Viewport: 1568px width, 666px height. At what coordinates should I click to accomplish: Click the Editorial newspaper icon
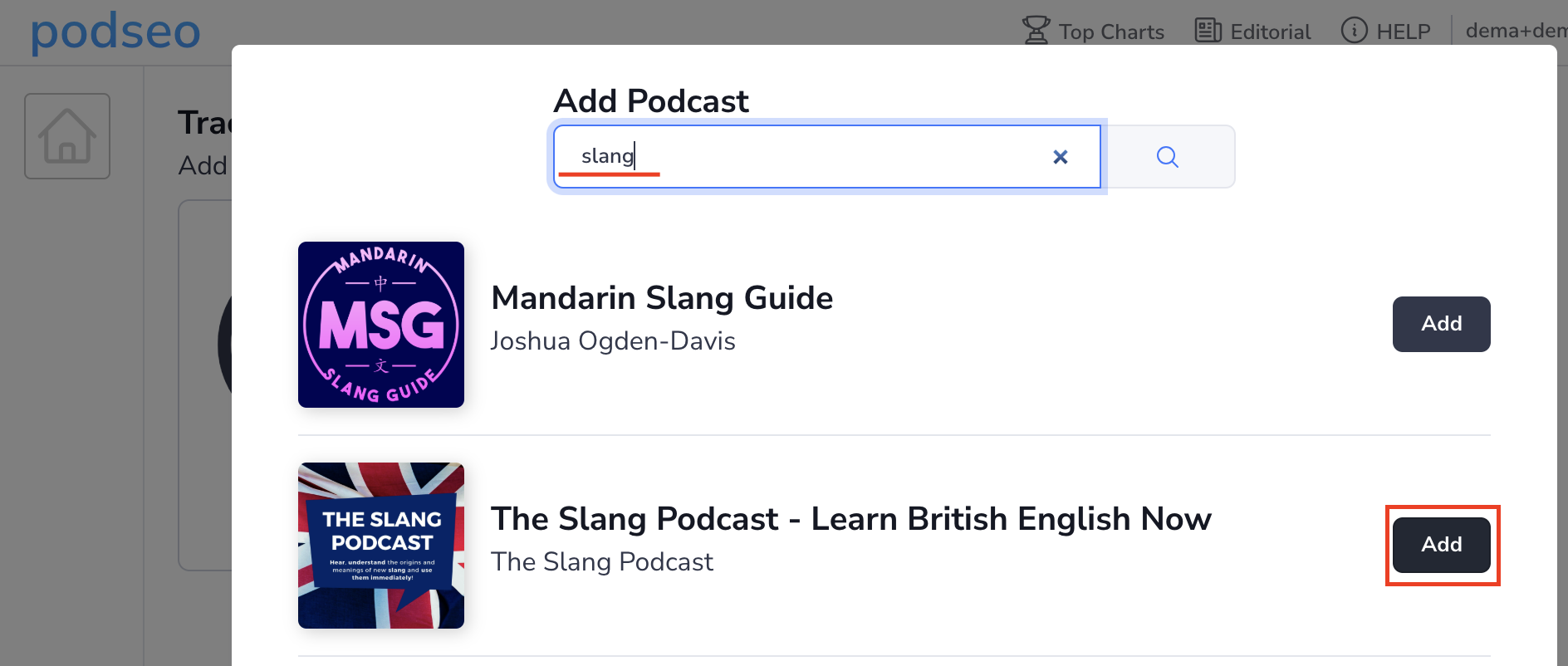point(1208,31)
